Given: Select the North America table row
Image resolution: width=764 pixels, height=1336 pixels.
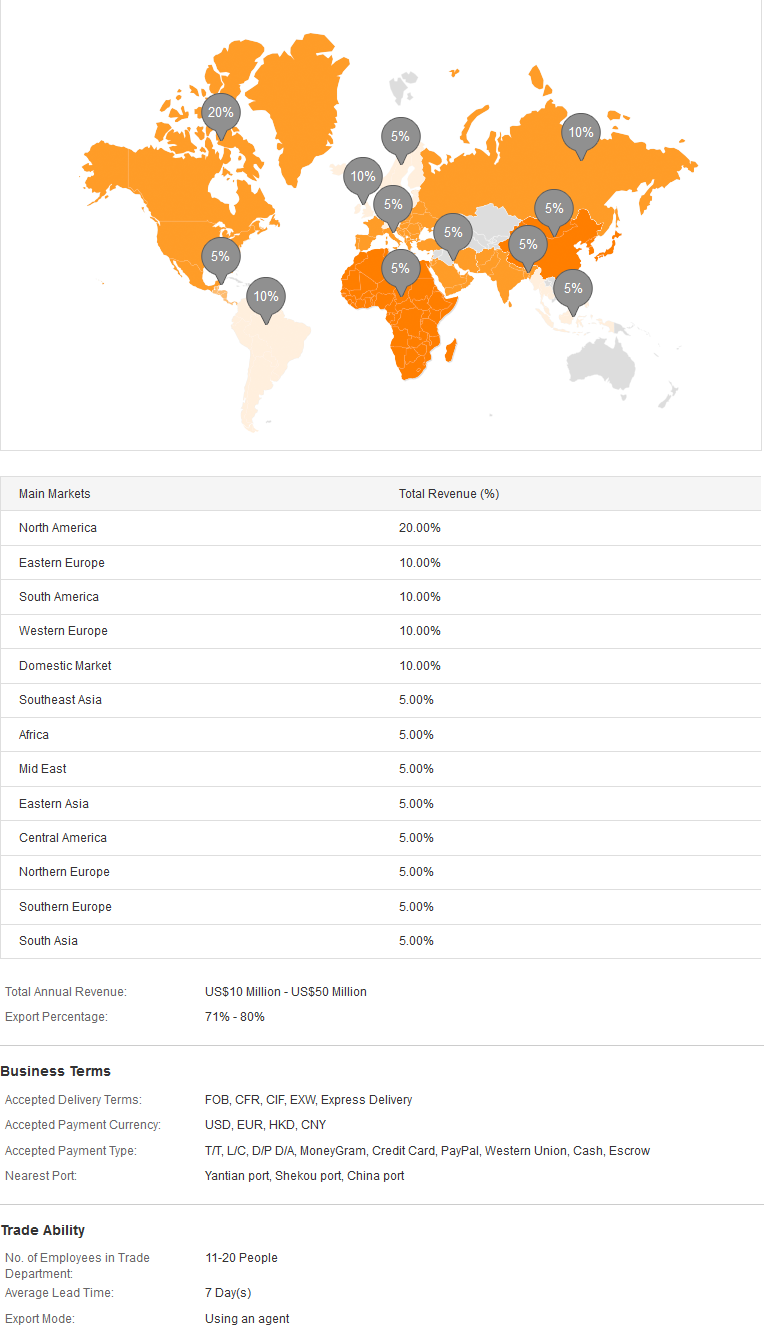Looking at the screenshot, I should pos(381,528).
